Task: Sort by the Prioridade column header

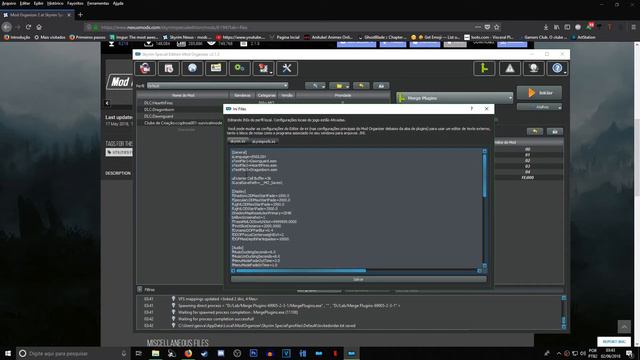Action: [342, 95]
